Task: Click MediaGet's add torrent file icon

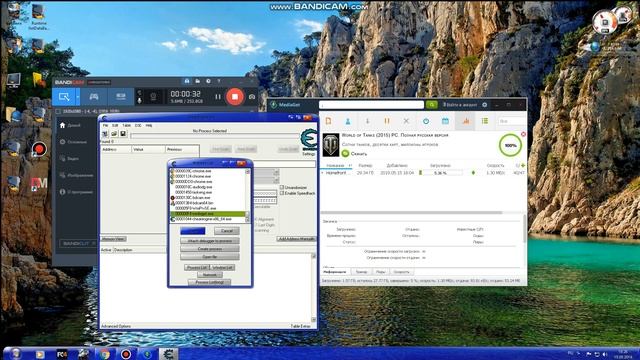Action: (328, 121)
